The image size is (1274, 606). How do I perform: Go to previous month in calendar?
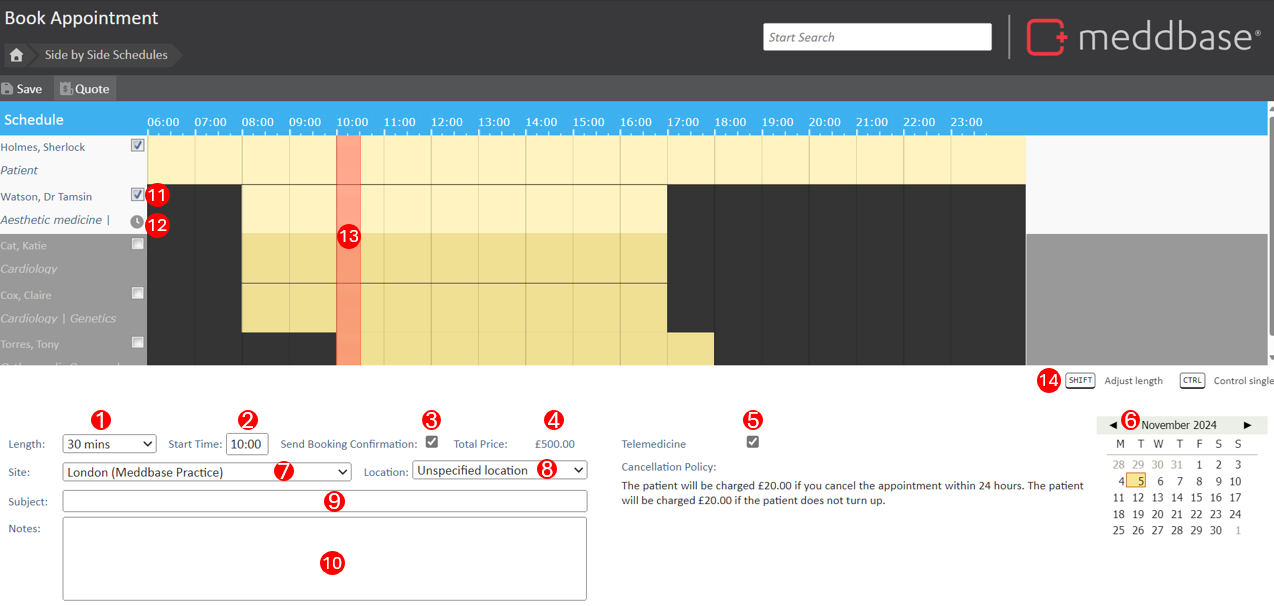click(1113, 425)
